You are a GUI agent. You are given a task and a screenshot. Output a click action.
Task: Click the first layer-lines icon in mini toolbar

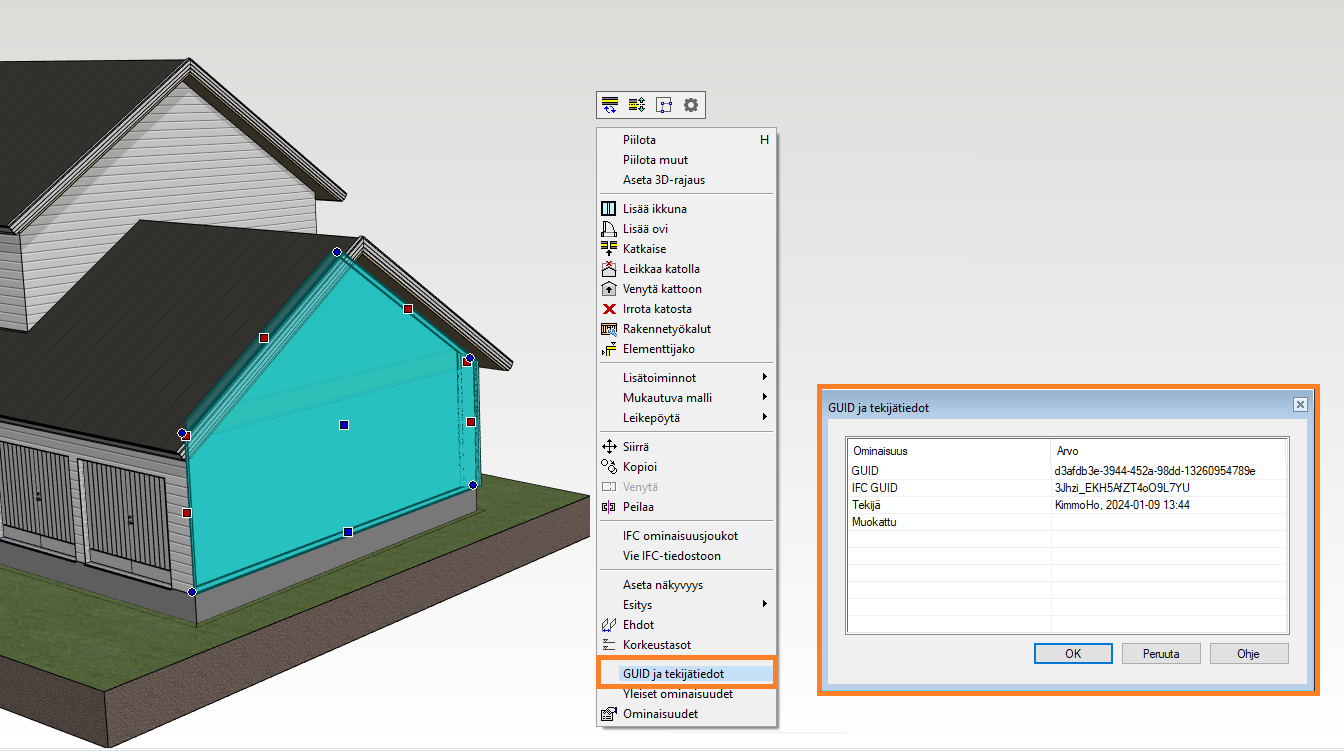[x=609, y=104]
